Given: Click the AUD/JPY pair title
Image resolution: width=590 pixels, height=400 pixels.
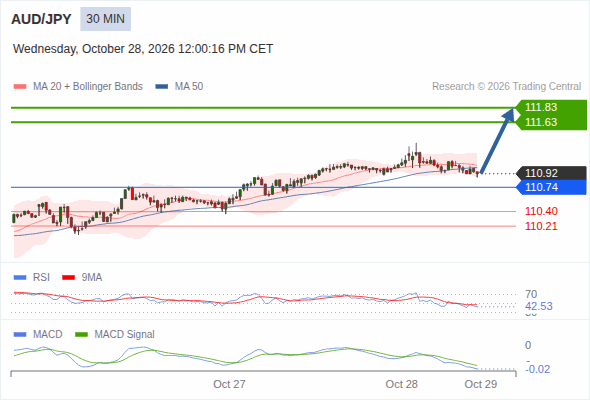Looking at the screenshot, I should (x=41, y=19).
